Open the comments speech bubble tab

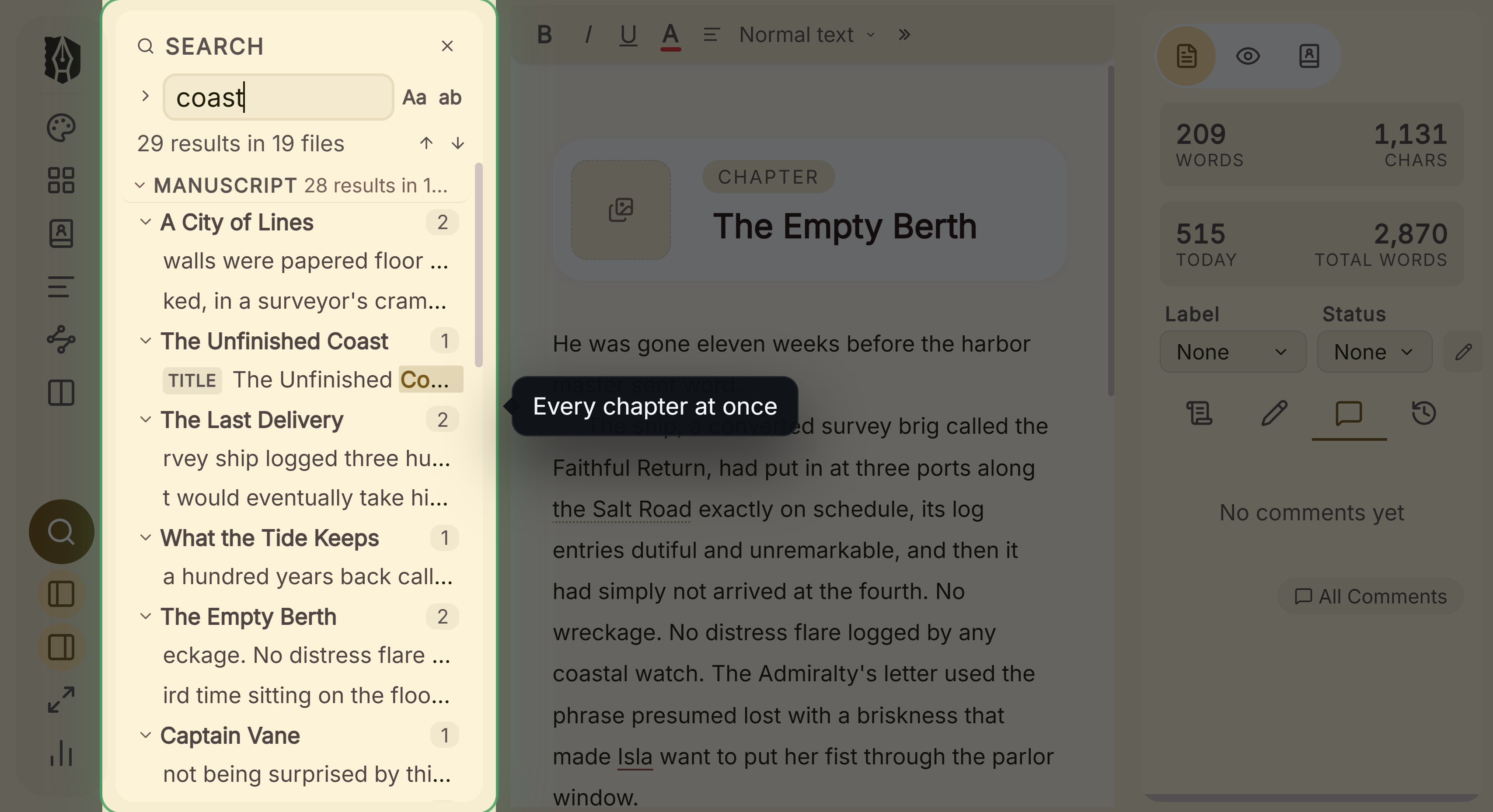1349,413
